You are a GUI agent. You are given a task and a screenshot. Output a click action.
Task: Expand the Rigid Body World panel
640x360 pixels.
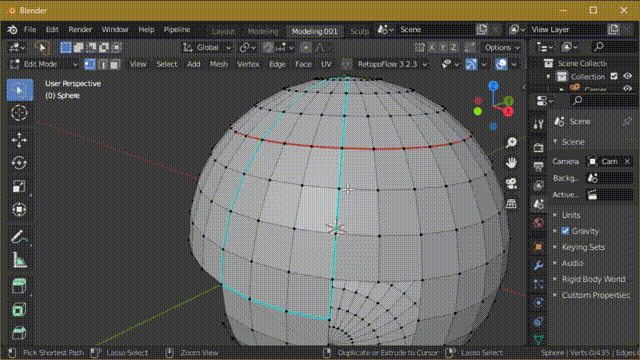(x=593, y=279)
